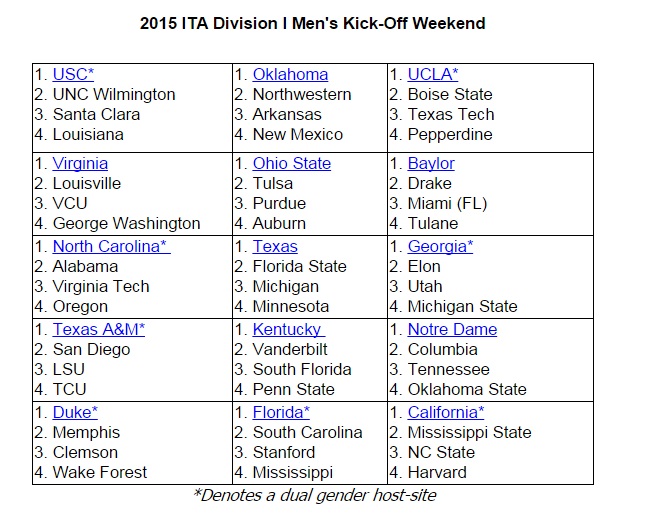The image size is (646, 515).
Task: Follow the California host link
Action: click(446, 413)
